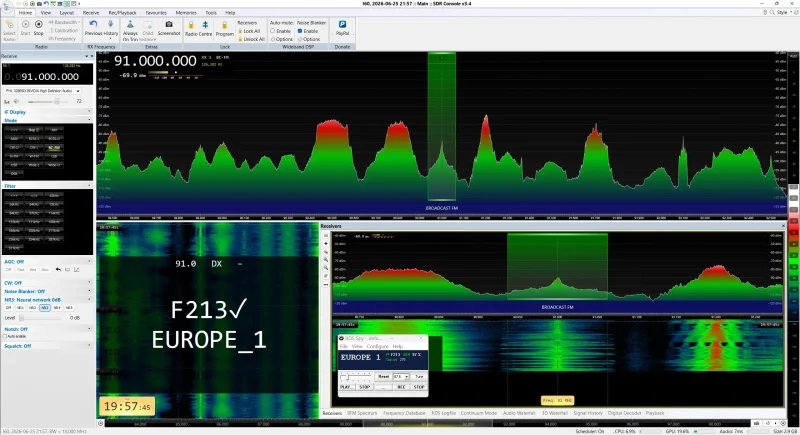800x435 pixels.
Task: Click the AGC display icon beside undo arrow
Action: (67, 269)
